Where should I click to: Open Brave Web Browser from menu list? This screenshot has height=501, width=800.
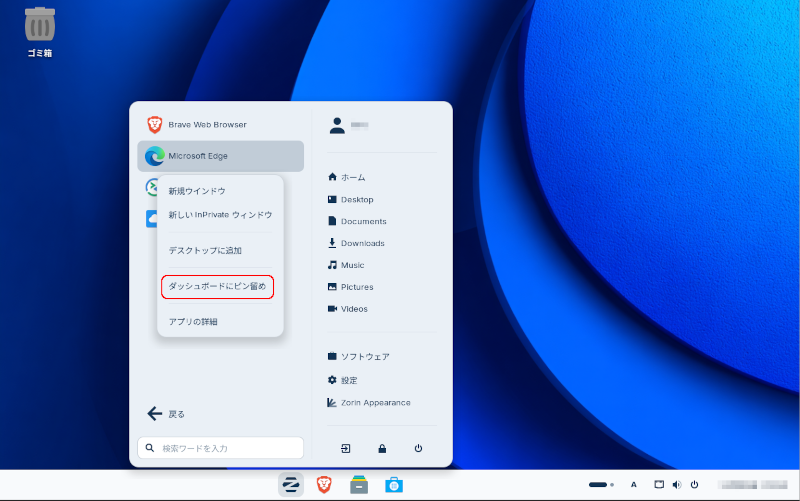point(220,124)
